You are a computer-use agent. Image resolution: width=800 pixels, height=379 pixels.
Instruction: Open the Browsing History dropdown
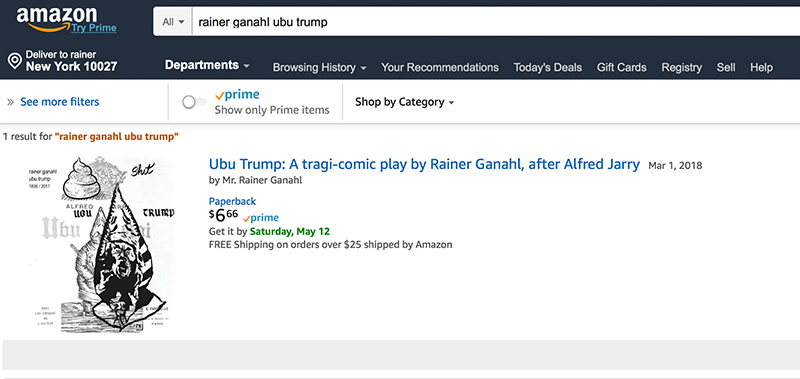coord(319,67)
